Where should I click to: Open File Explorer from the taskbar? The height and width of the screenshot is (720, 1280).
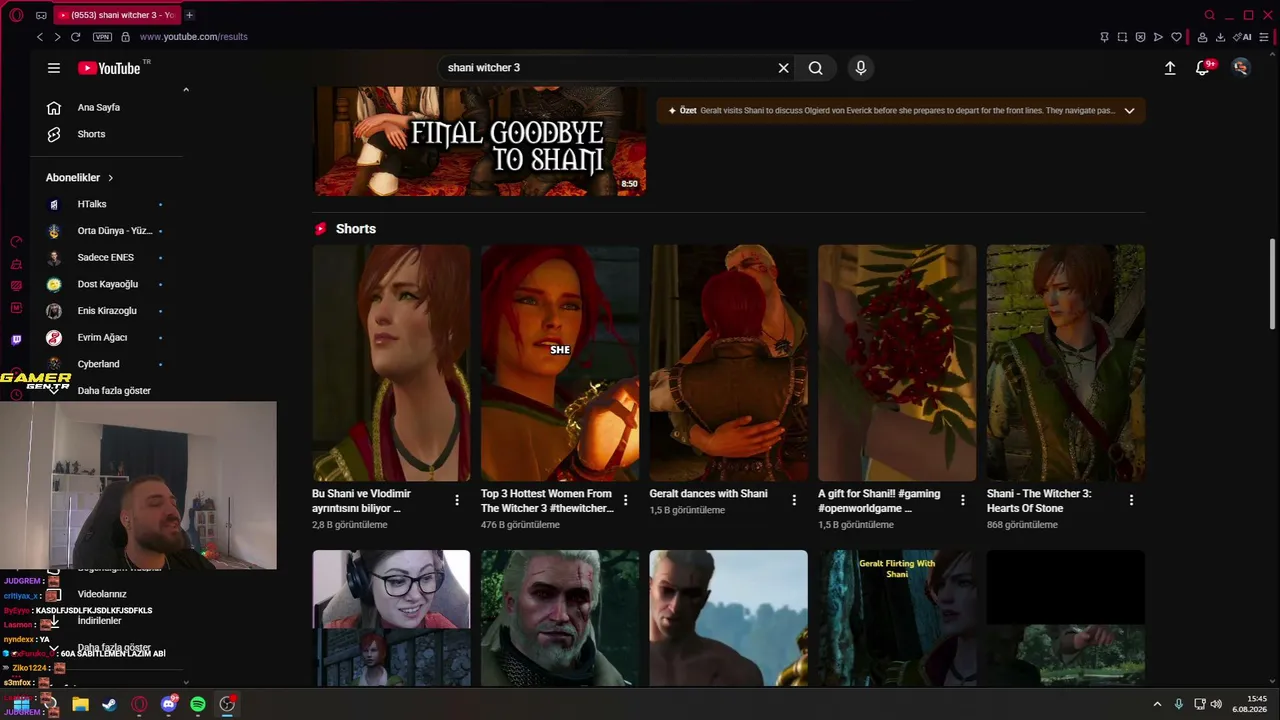click(x=80, y=704)
